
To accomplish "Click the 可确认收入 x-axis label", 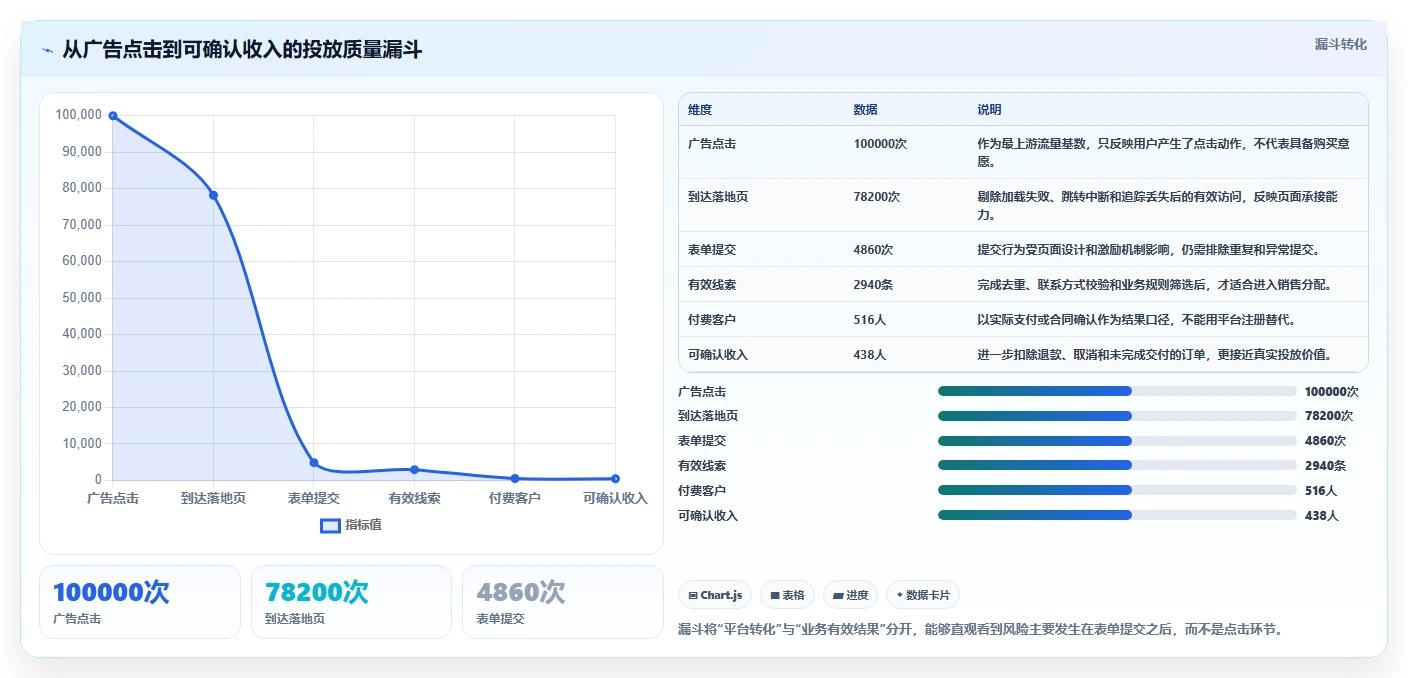I will pos(615,498).
